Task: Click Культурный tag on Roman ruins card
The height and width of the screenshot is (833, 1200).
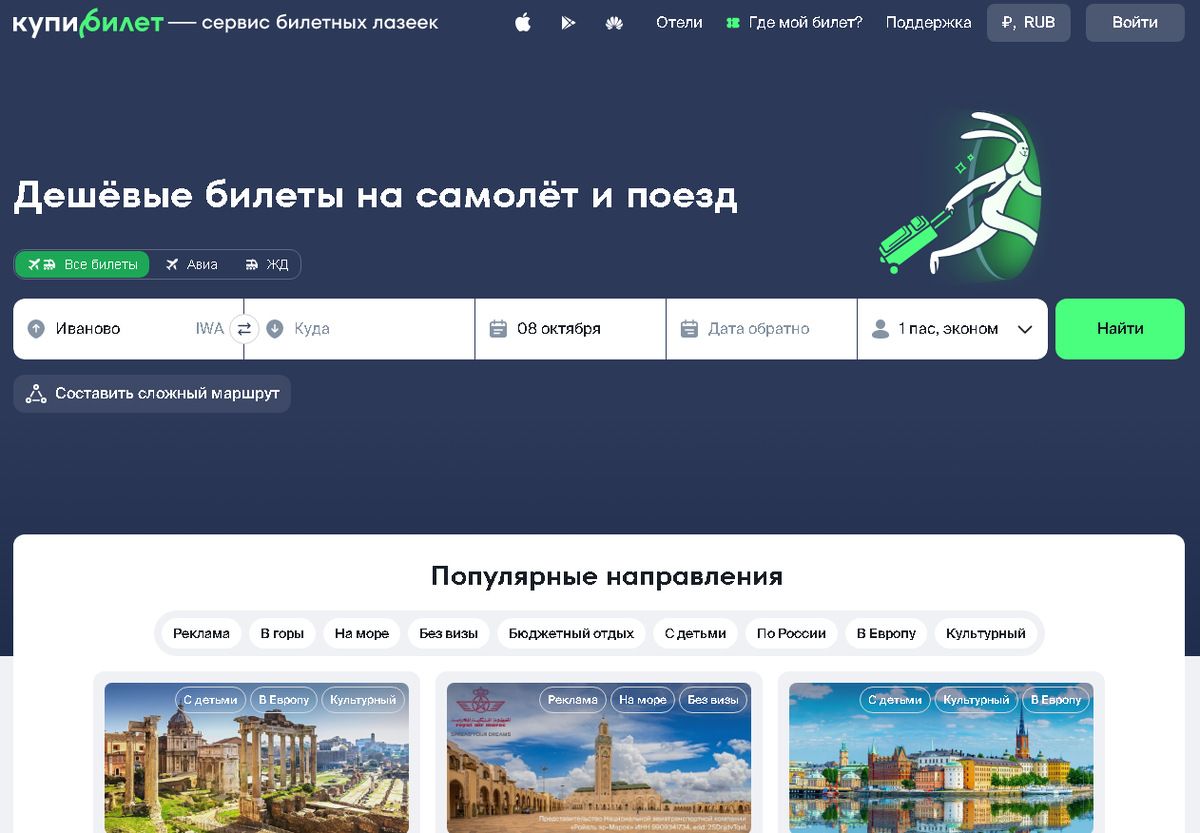Action: click(x=363, y=700)
